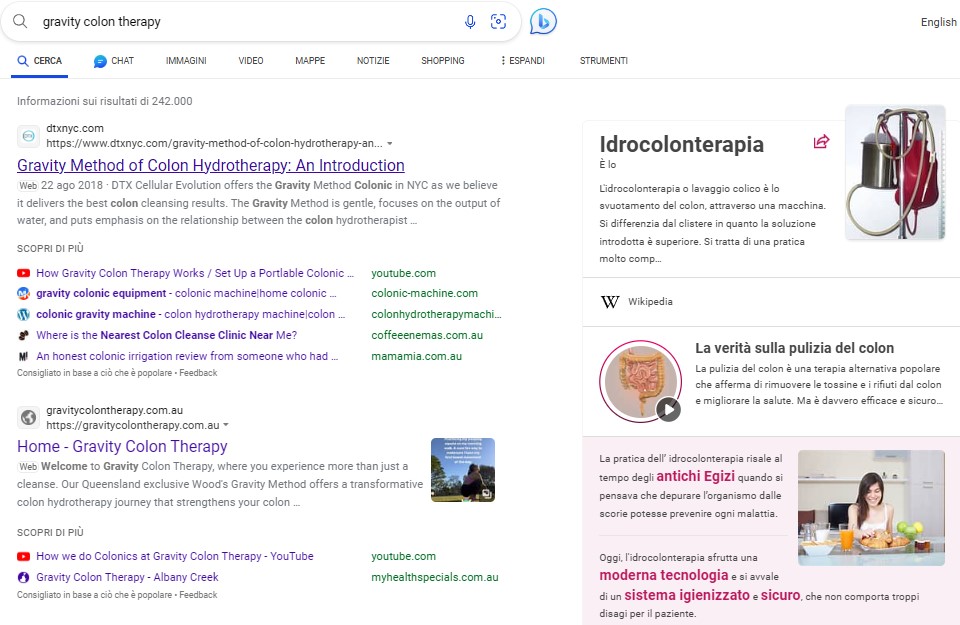Switch to the VIDEO tab
The image size is (960, 625).
[251, 61]
